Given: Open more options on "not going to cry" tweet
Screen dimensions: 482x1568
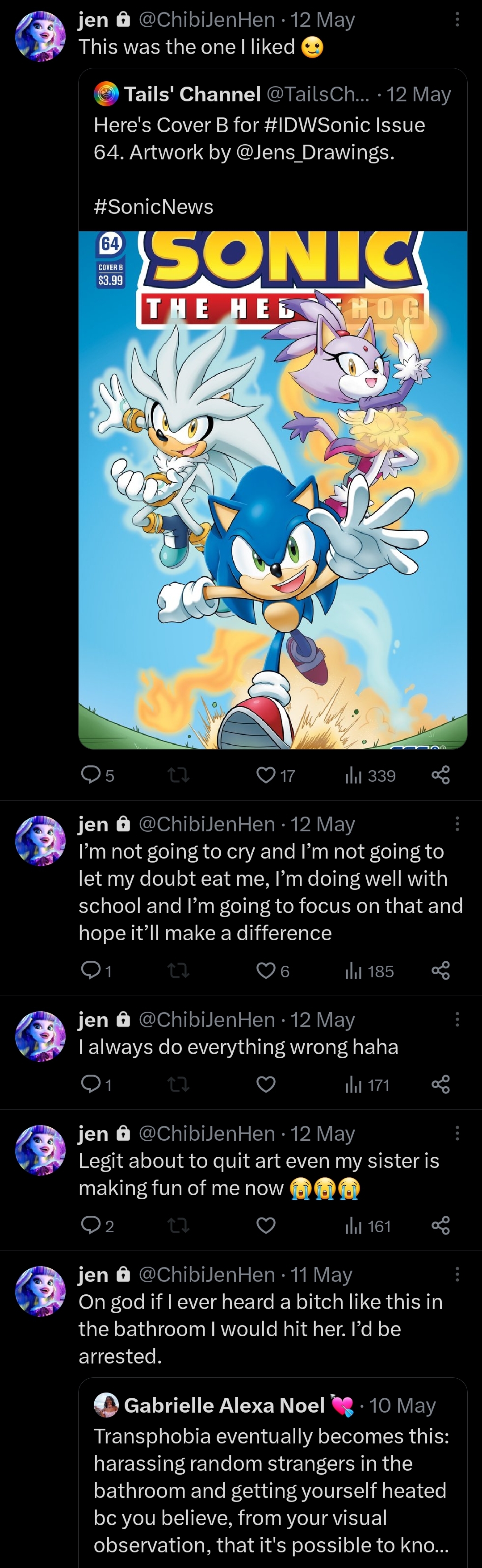Looking at the screenshot, I should [457, 824].
